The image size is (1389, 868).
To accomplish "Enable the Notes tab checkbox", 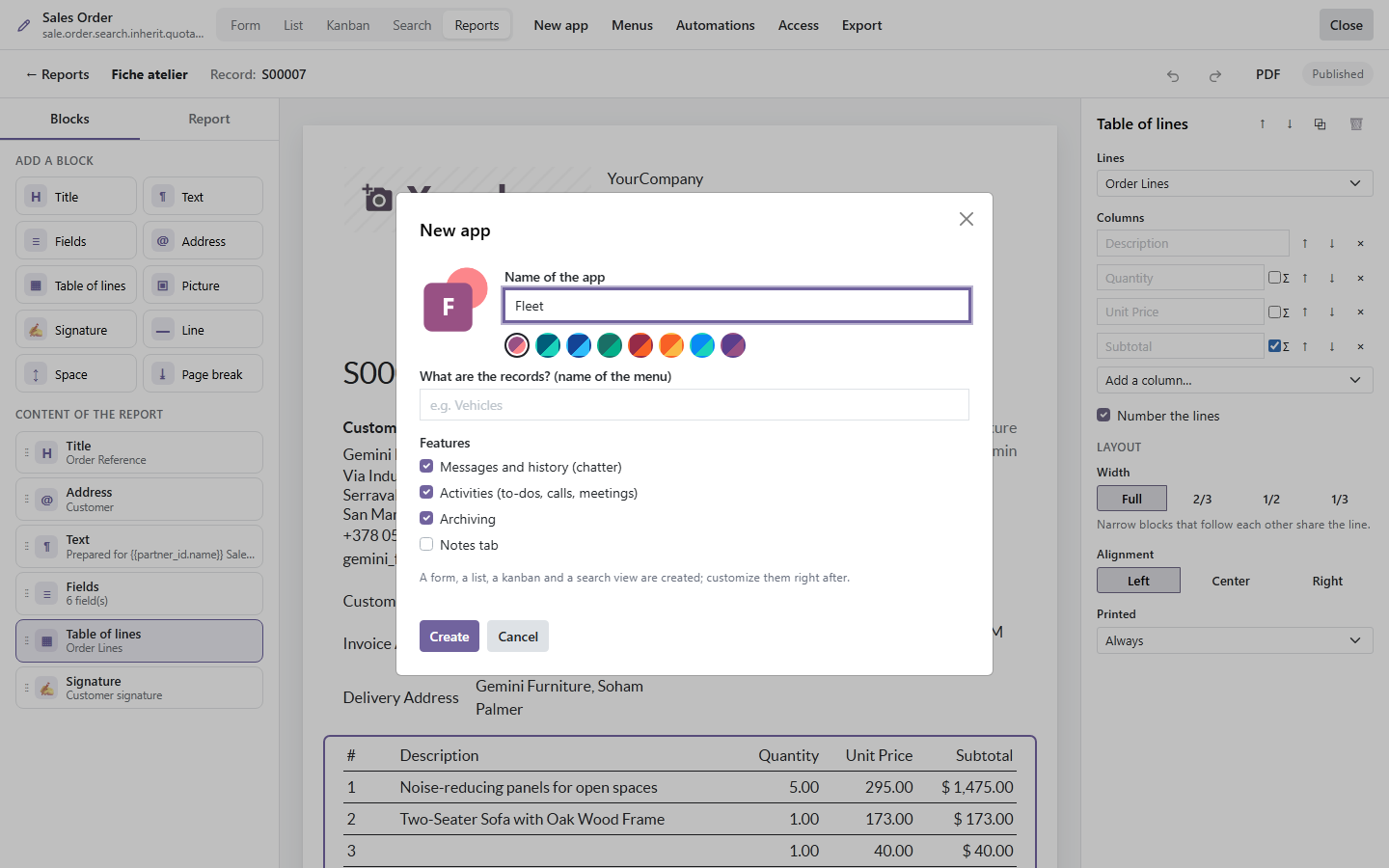I will pos(426,544).
